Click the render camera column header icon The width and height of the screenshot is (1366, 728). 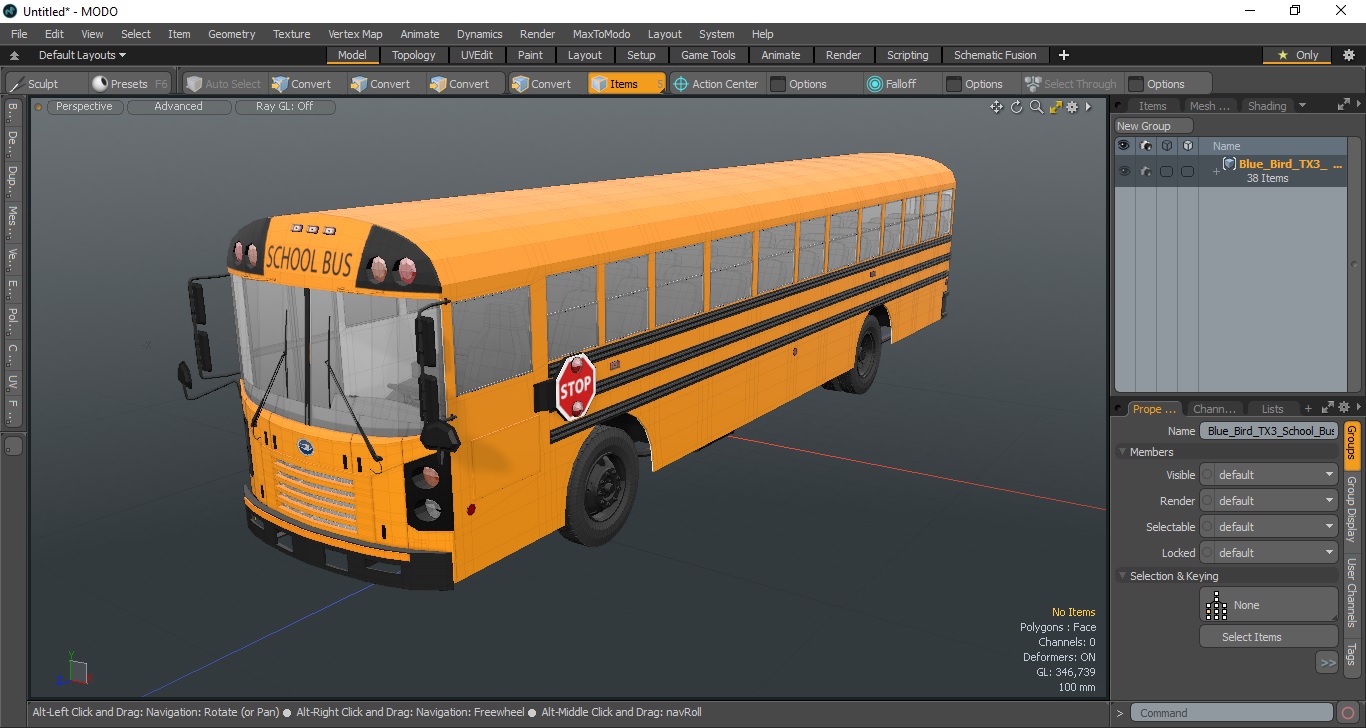tap(1145, 146)
